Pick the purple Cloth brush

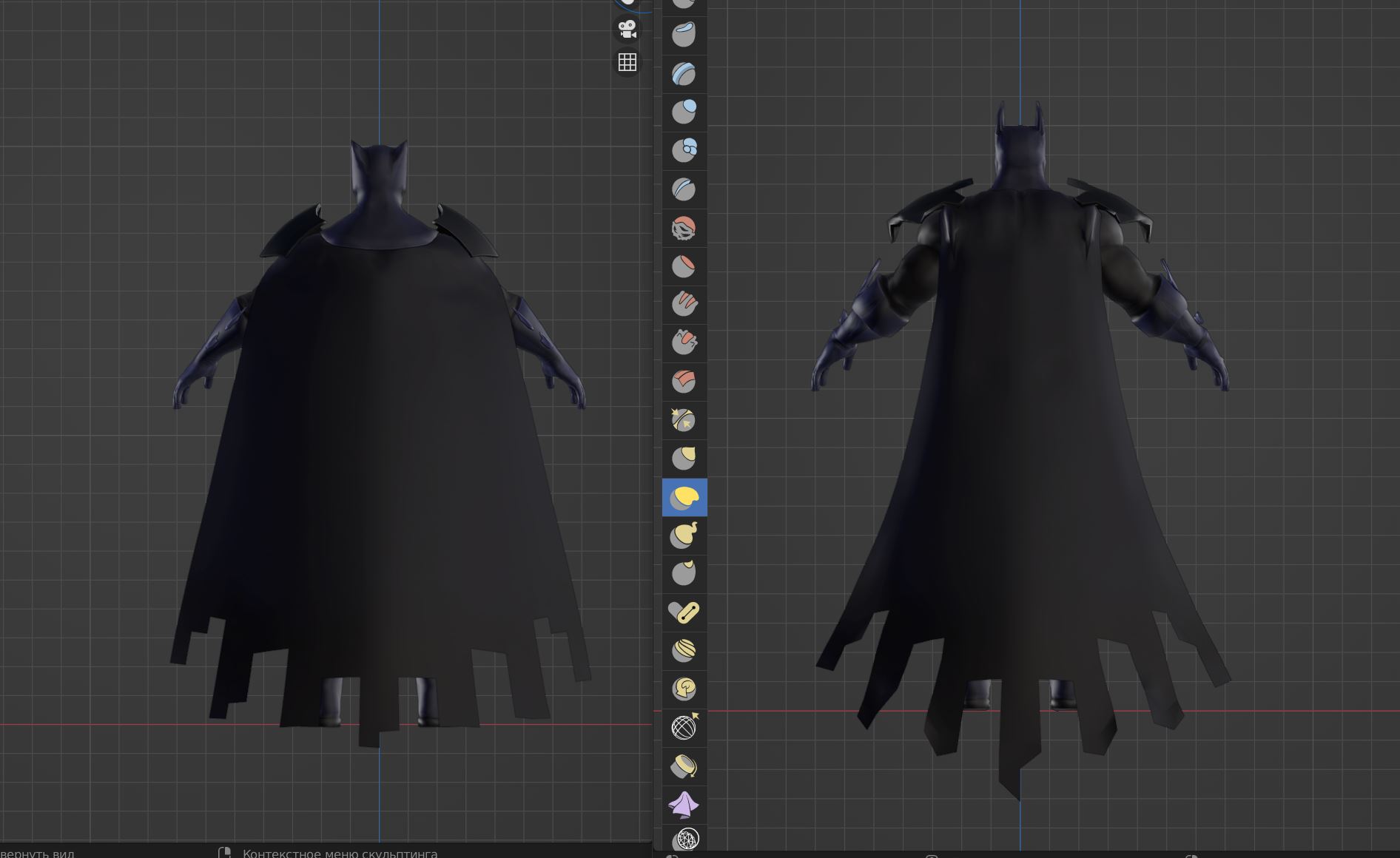(684, 805)
